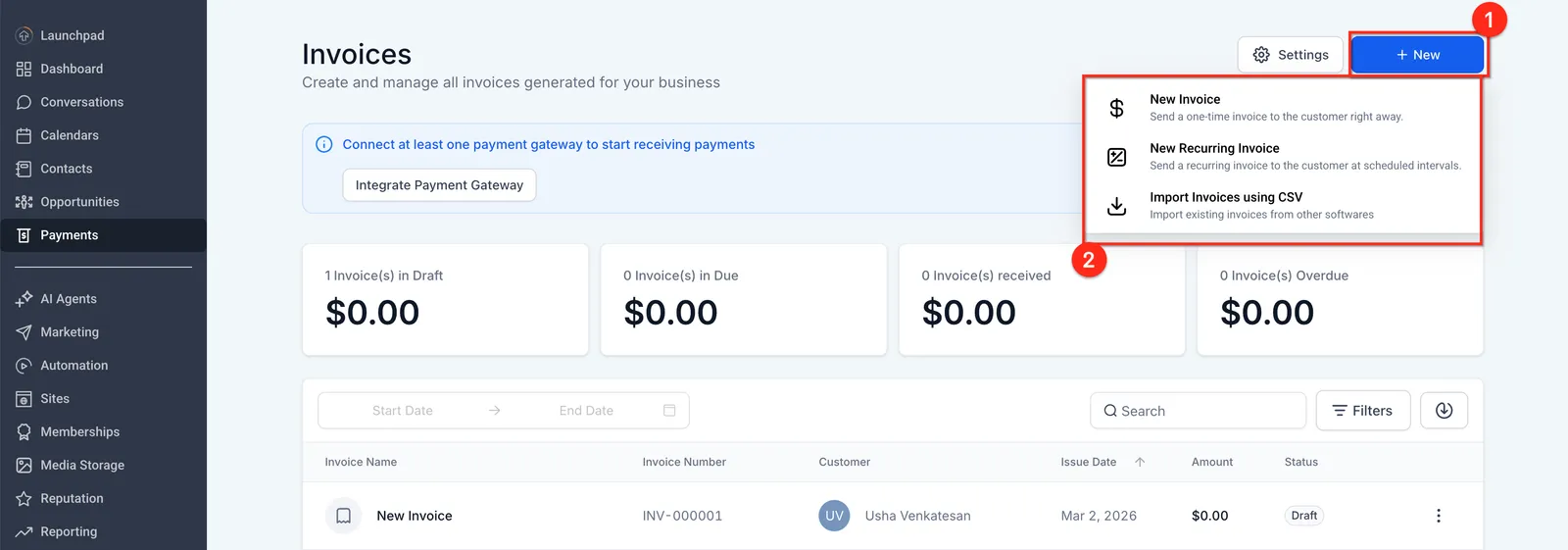The image size is (1568, 550).
Task: Toggle Issue Date sort arrow
Action: 1140,462
